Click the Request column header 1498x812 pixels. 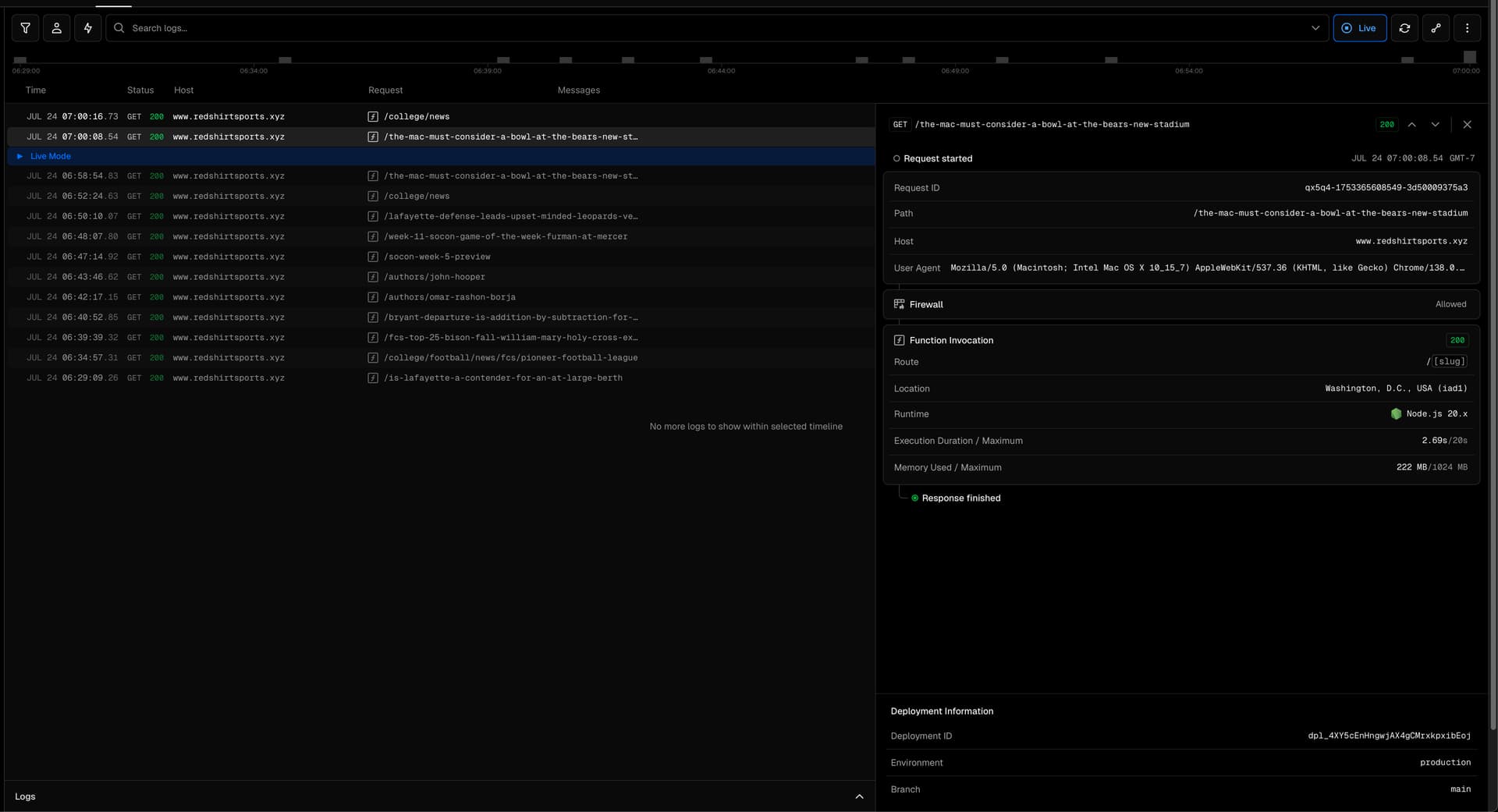pyautogui.click(x=385, y=90)
